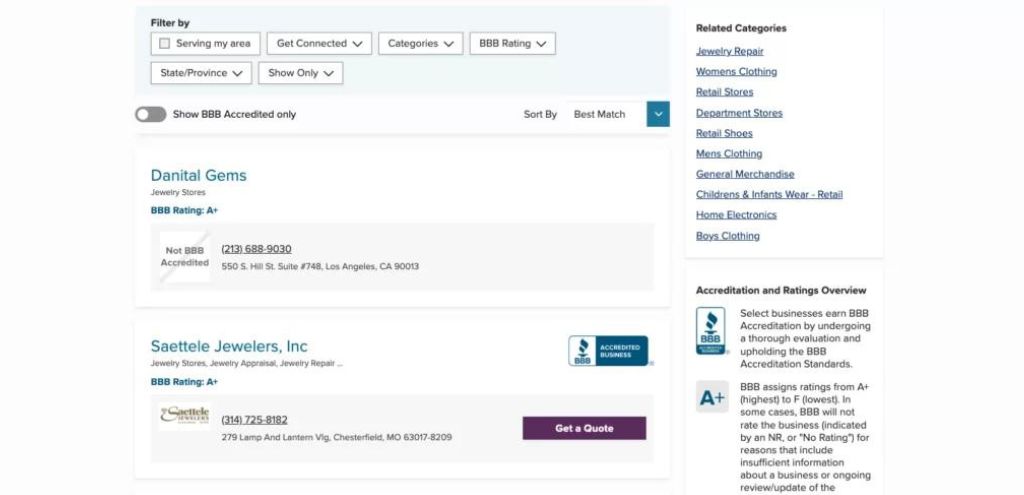Open the General Merchandise related category
The height and width of the screenshot is (495, 1024).
tap(745, 174)
